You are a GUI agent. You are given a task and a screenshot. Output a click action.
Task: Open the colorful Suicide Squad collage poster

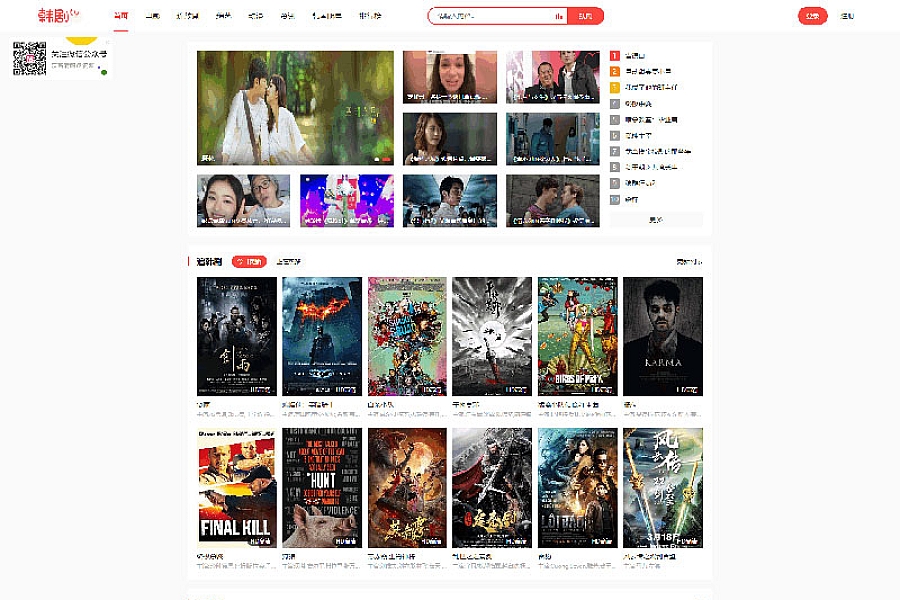click(x=407, y=336)
